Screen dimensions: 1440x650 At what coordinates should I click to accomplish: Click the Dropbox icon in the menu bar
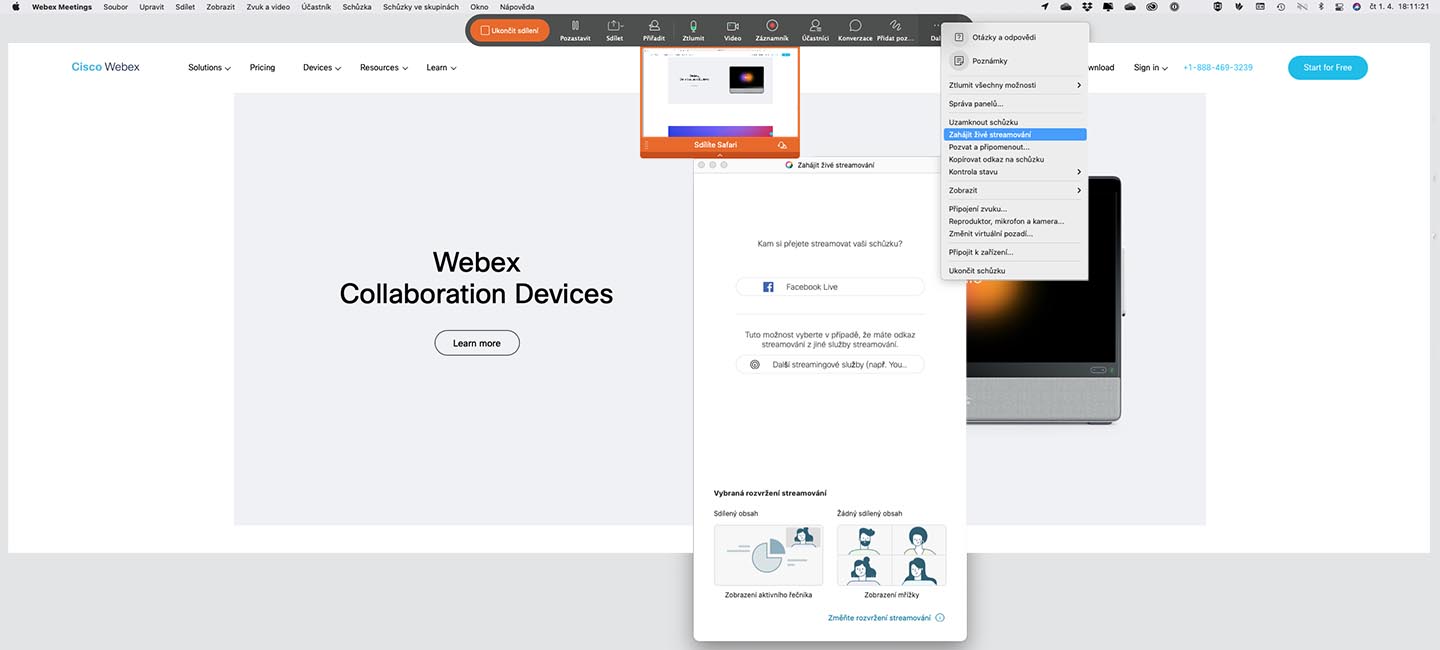click(1087, 6)
